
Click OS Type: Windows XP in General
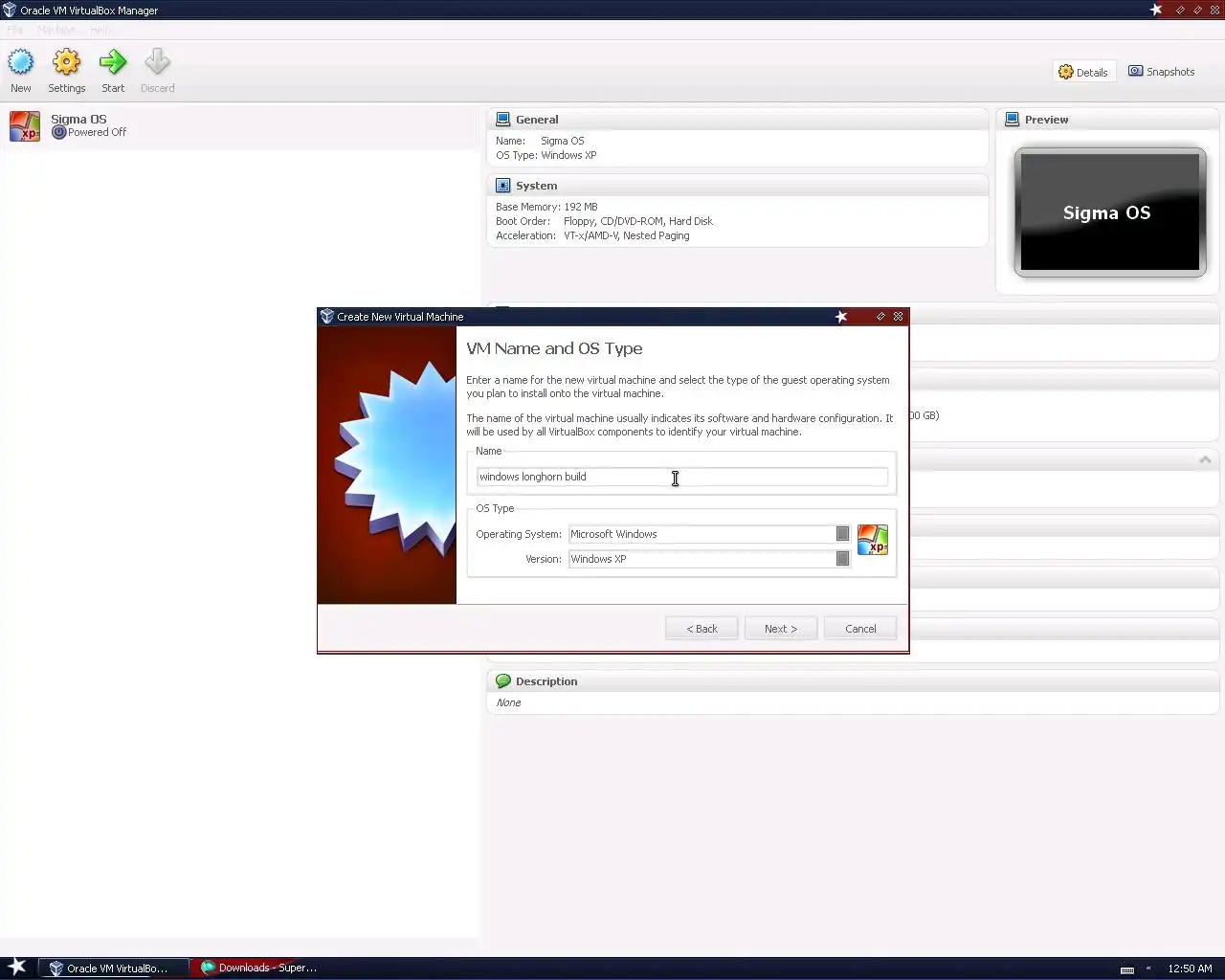pos(546,155)
